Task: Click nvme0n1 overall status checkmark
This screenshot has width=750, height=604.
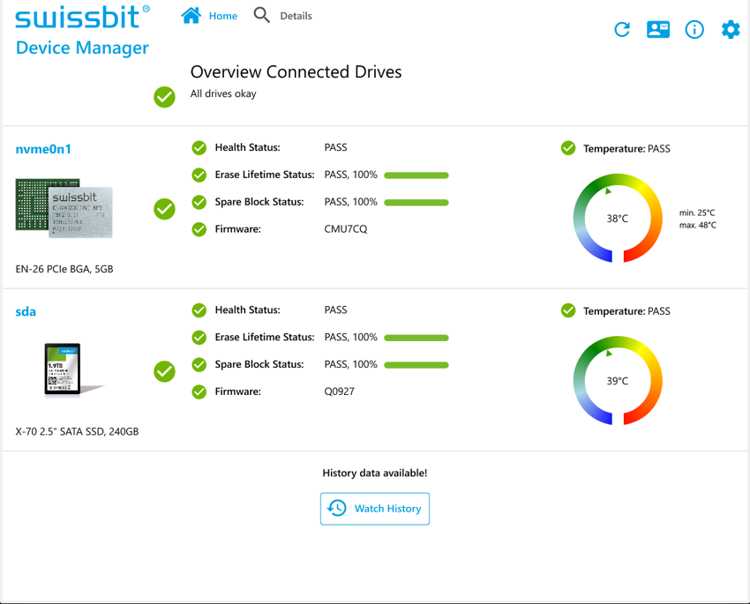Action: (x=164, y=209)
